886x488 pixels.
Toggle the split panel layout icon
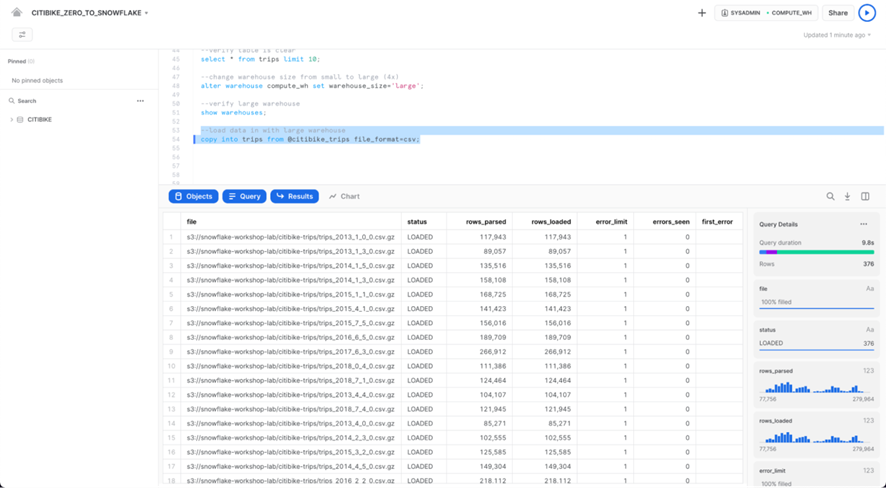865,197
